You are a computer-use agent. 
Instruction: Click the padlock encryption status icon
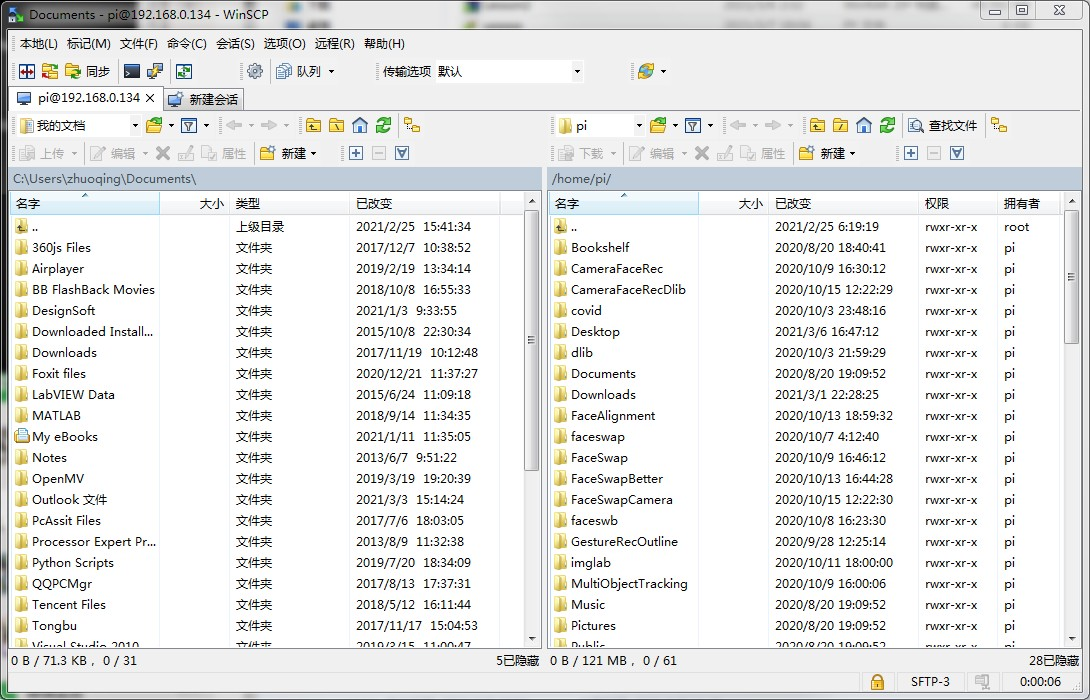pyautogui.click(x=877, y=682)
